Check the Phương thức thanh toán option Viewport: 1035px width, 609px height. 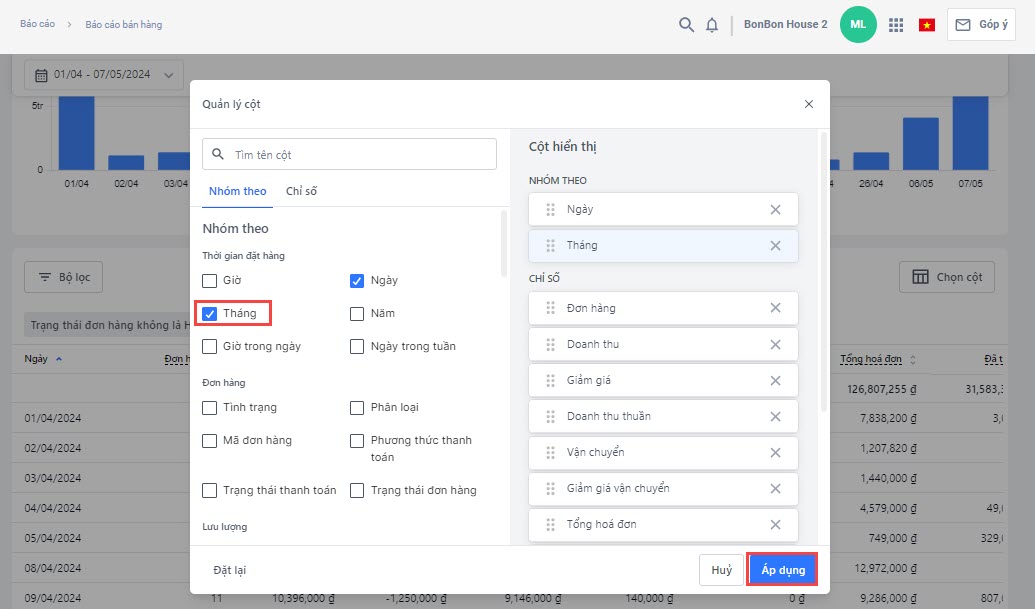tap(357, 441)
